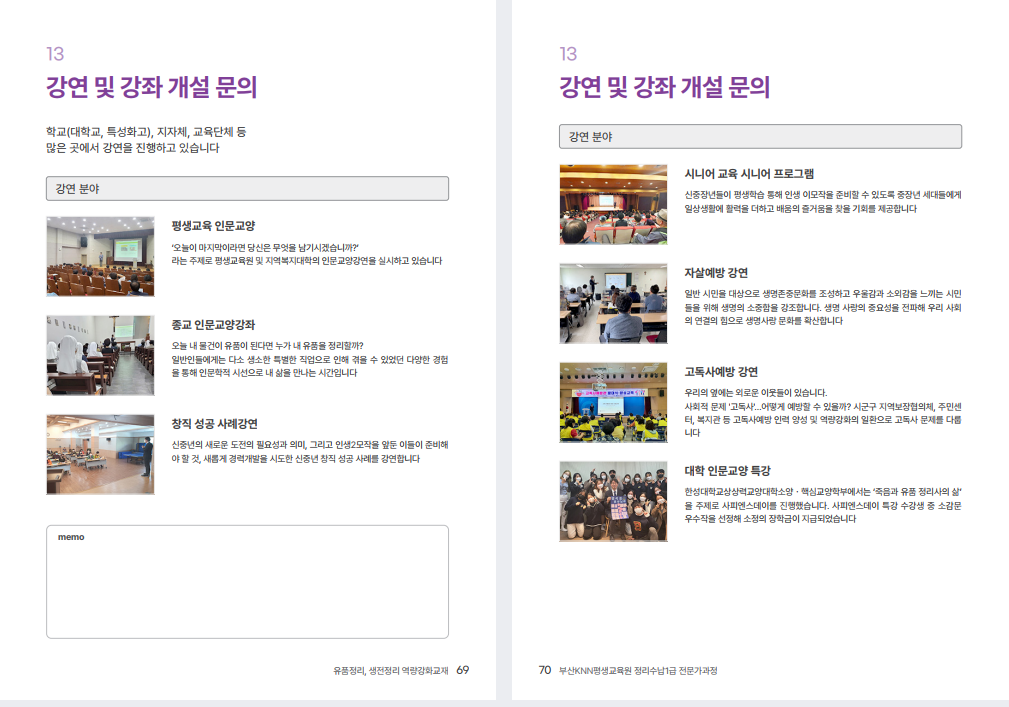Select the 종교 인문교양강좌 photo
This screenshot has width=1009, height=707.
coord(100,355)
